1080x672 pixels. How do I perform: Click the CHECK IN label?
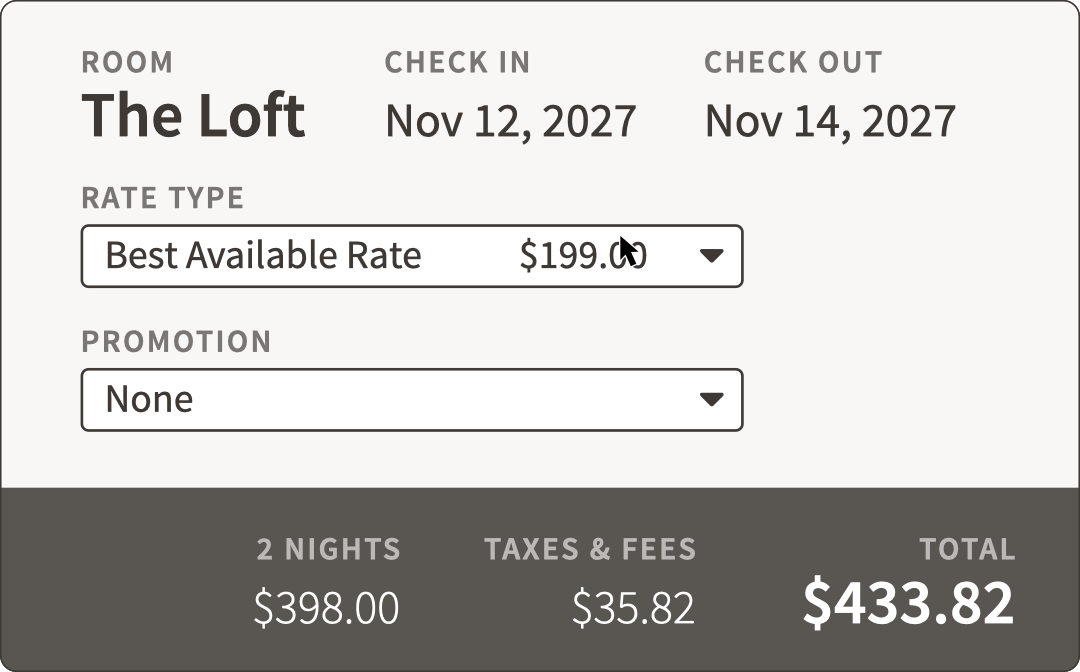tap(457, 62)
